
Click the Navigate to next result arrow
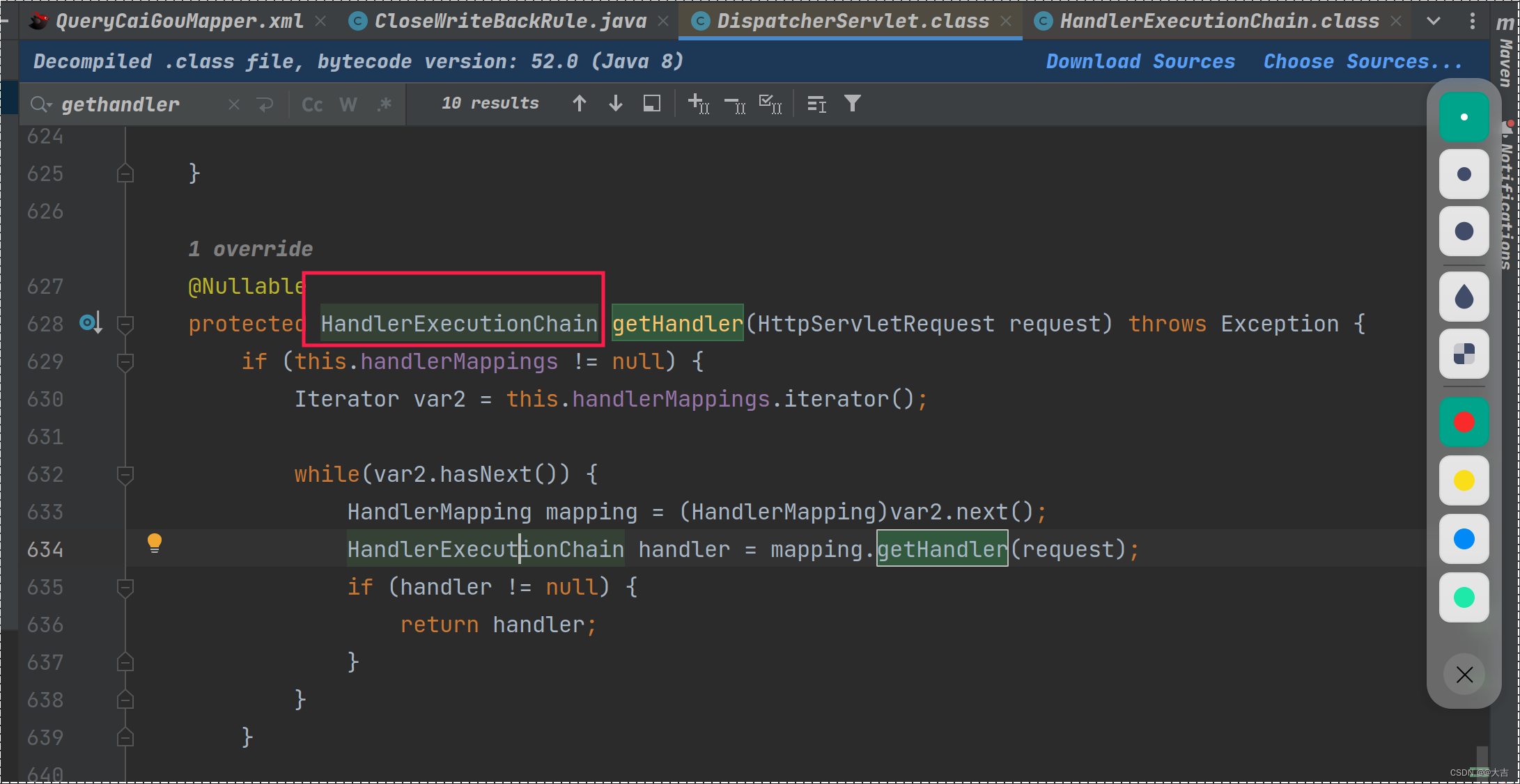tap(614, 103)
